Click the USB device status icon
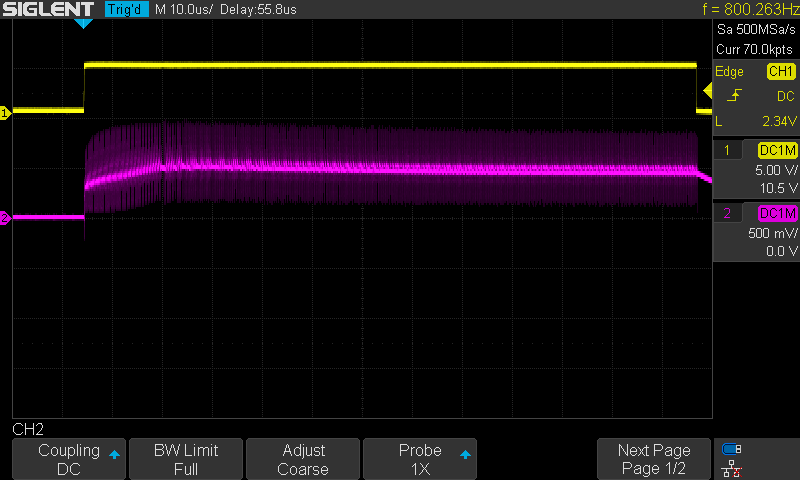Image resolution: width=800 pixels, height=480 pixels. click(x=732, y=449)
